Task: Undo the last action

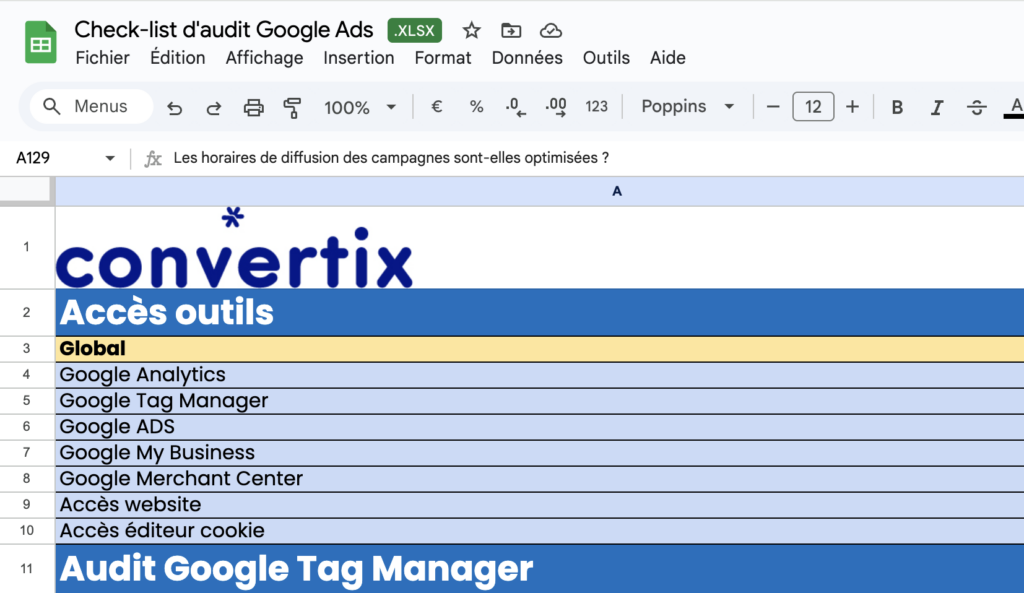Action: (x=175, y=107)
